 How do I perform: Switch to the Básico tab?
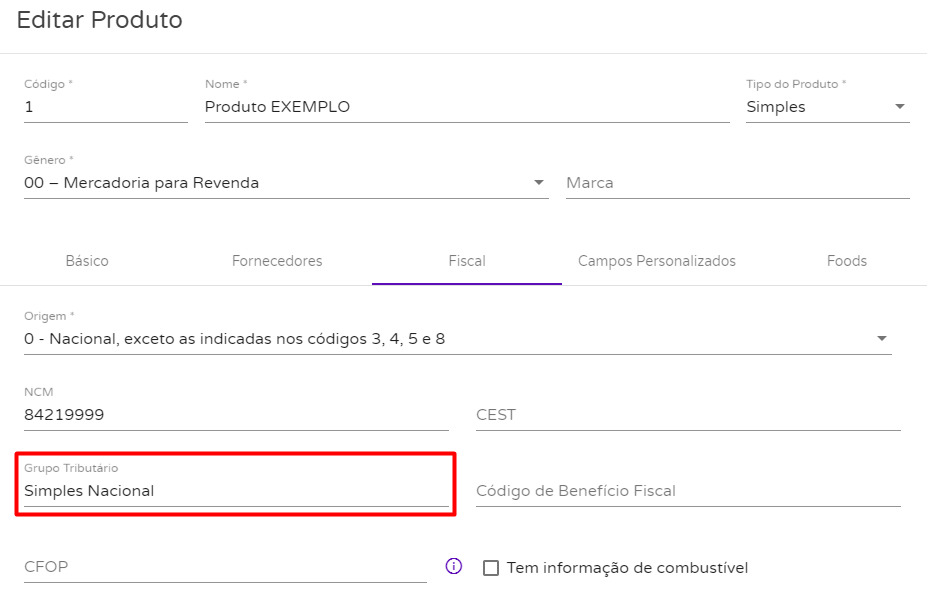click(87, 261)
